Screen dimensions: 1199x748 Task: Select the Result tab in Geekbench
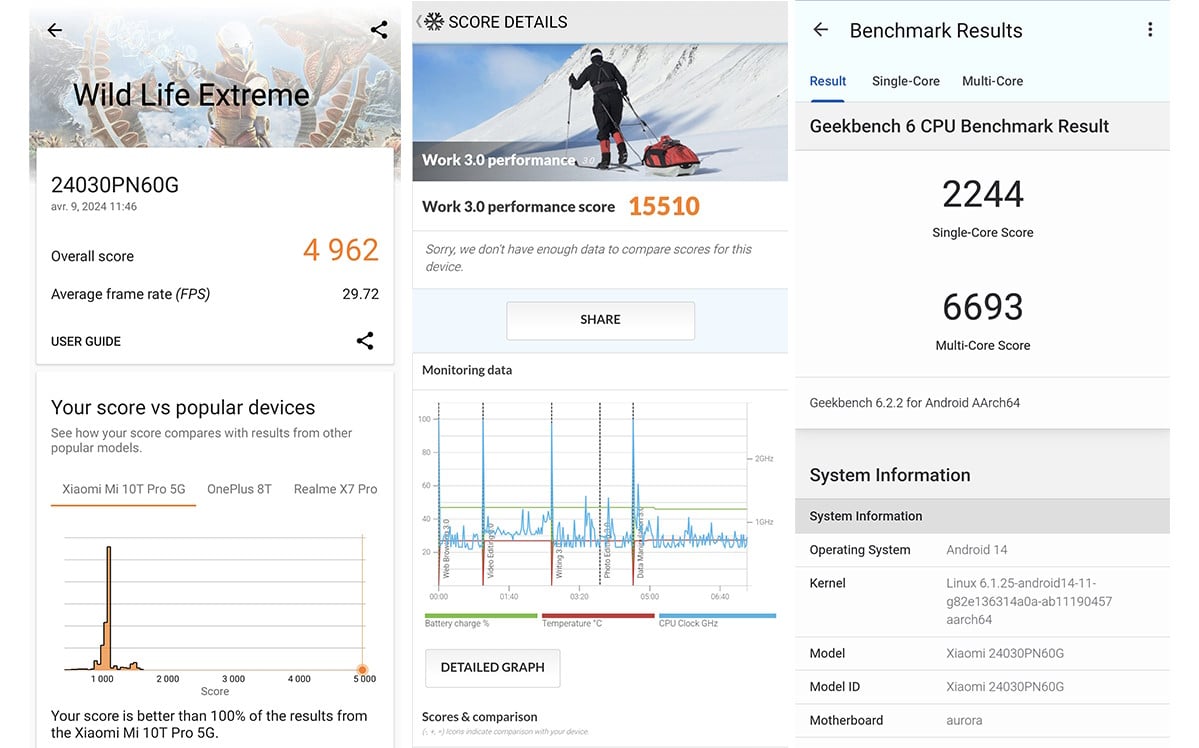pyautogui.click(x=827, y=81)
